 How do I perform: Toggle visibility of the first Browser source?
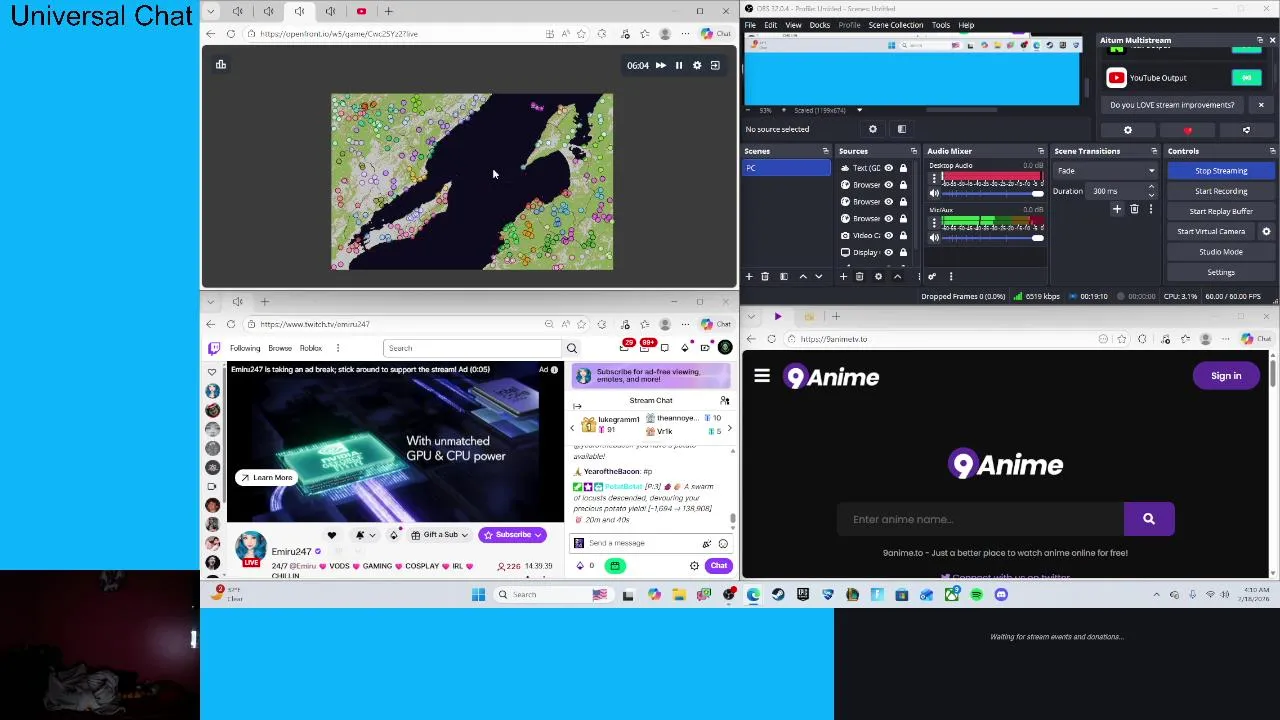tap(888, 185)
